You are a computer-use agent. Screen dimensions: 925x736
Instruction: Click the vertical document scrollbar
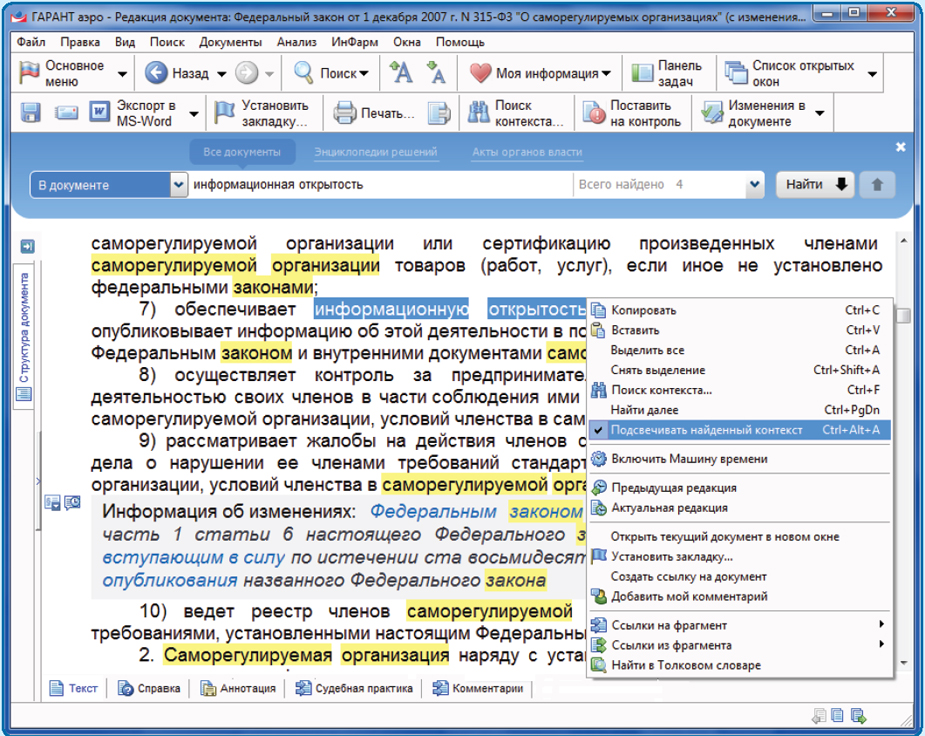point(903,450)
